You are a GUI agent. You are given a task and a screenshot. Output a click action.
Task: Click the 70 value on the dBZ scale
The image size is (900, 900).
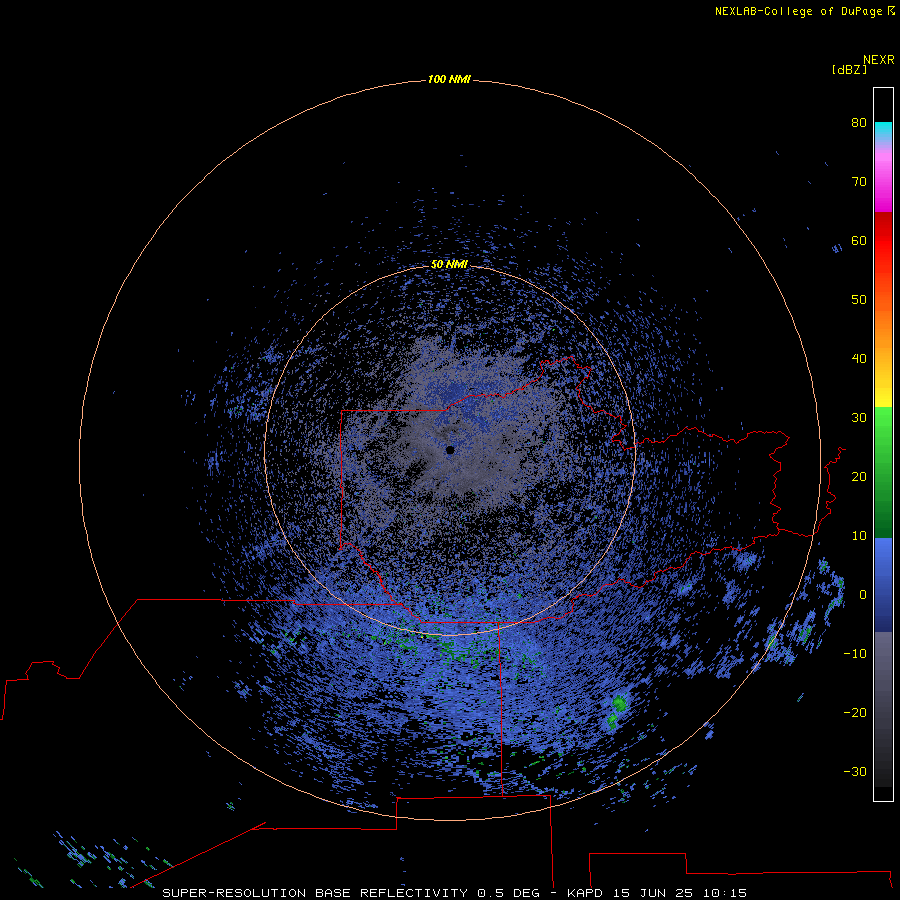click(859, 182)
